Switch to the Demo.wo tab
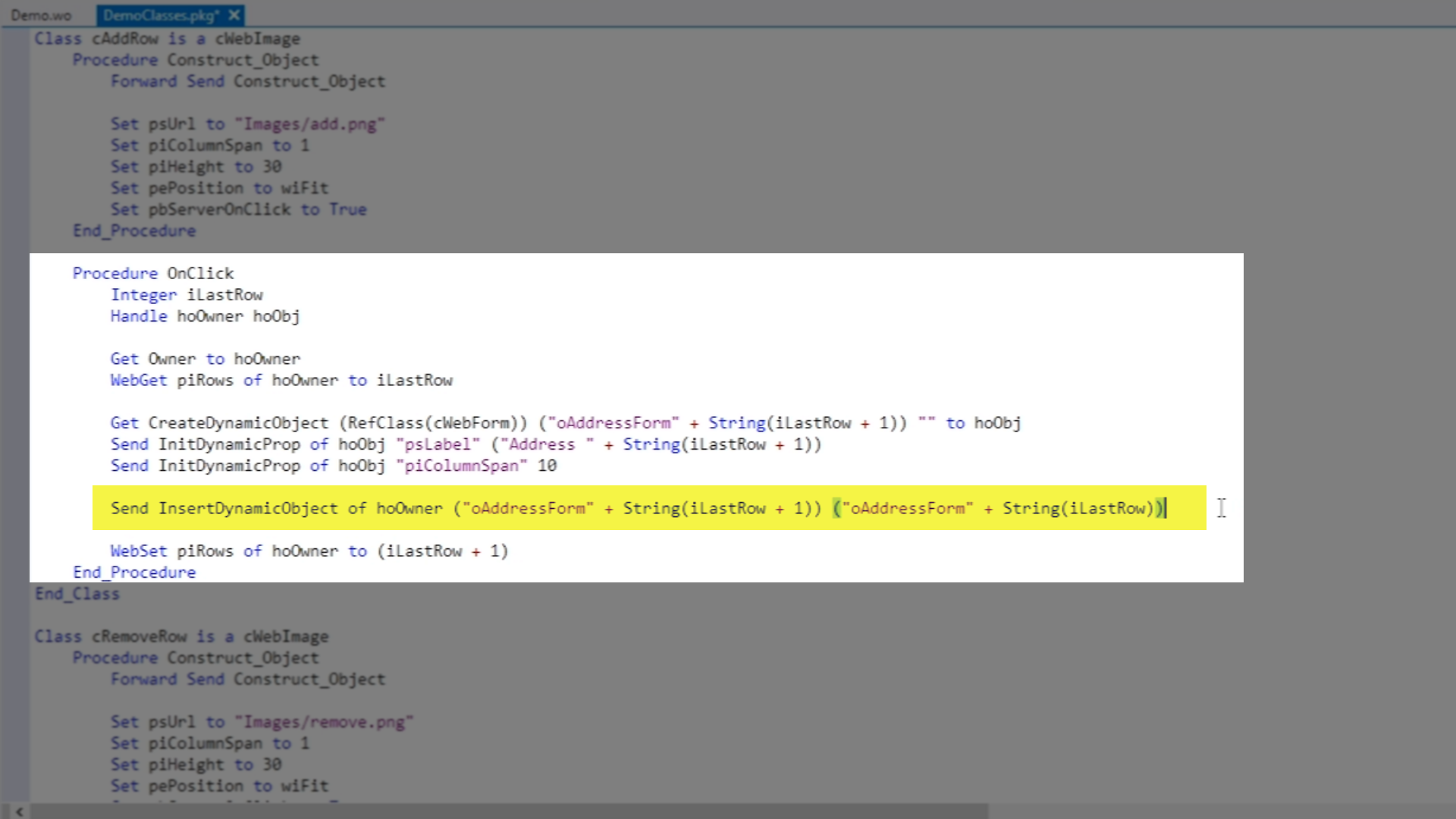This screenshot has width=1456, height=819. tap(41, 15)
